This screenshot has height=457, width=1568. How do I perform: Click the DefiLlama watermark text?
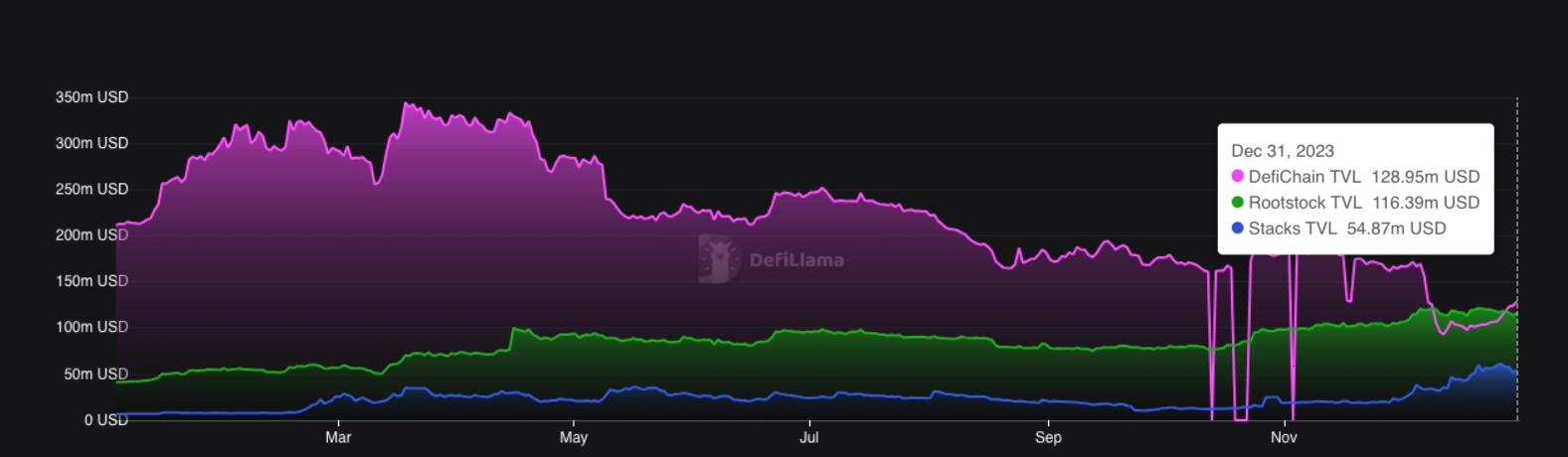796,260
